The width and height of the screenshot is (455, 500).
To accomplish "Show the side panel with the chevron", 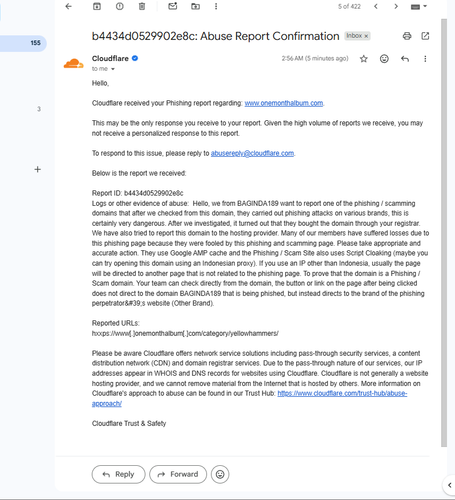I will coord(449,485).
